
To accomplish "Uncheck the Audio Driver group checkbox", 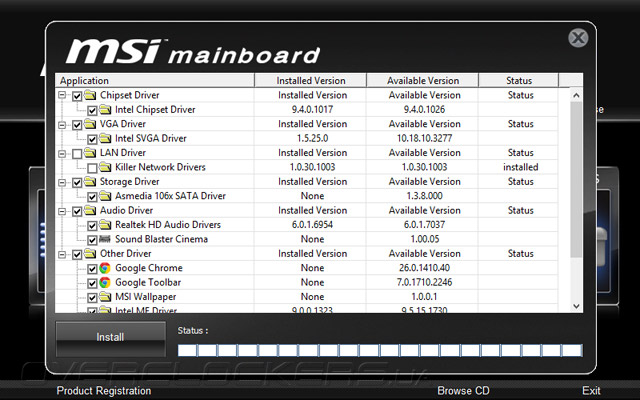I will [77, 211].
